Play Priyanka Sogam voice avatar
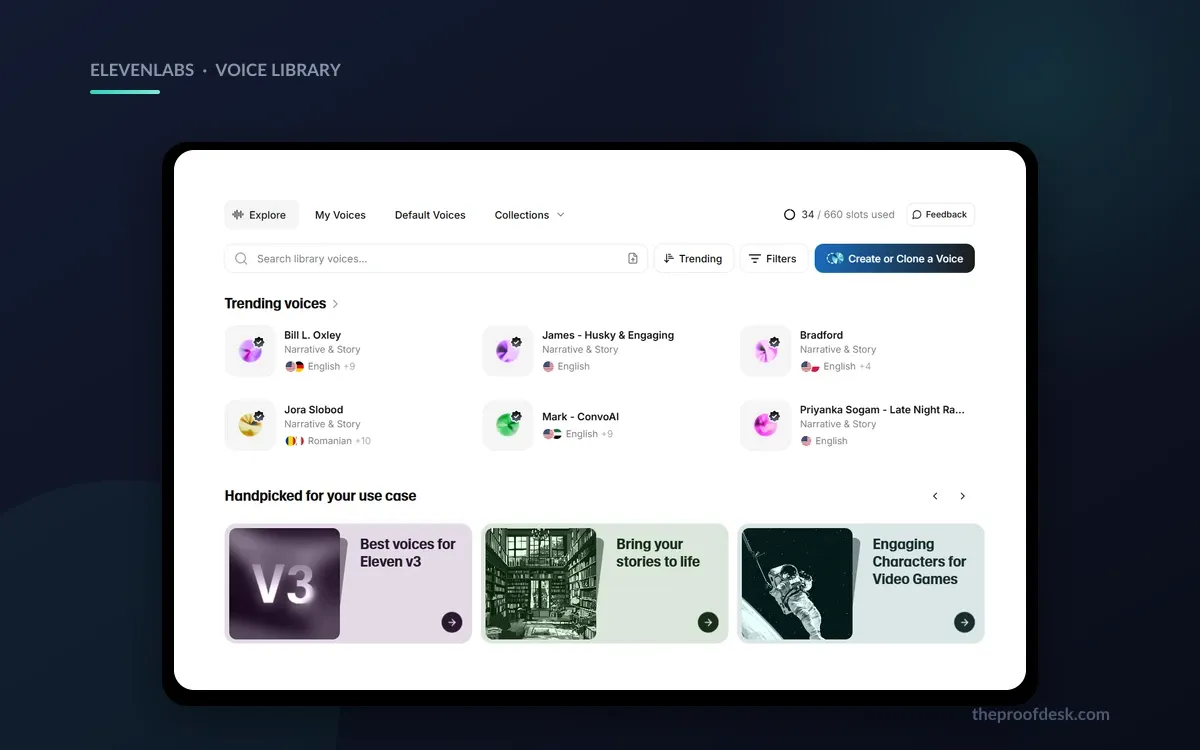Screen dimensions: 1200x750 tap(766, 425)
